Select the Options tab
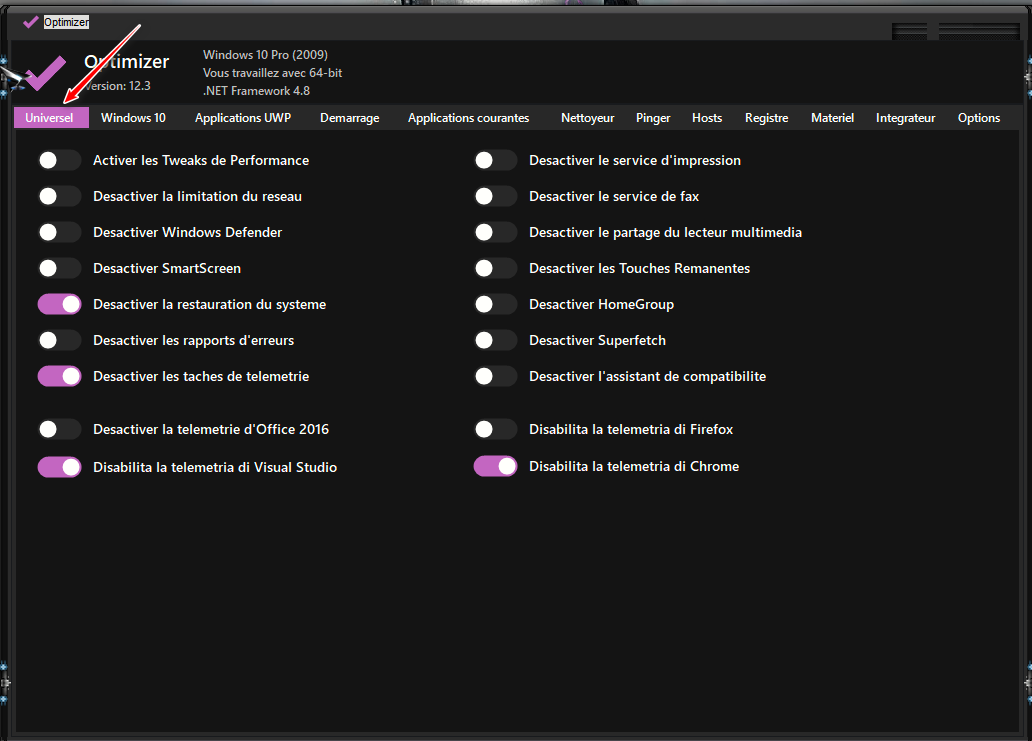Screen dimensions: 1032x741 click(978, 118)
